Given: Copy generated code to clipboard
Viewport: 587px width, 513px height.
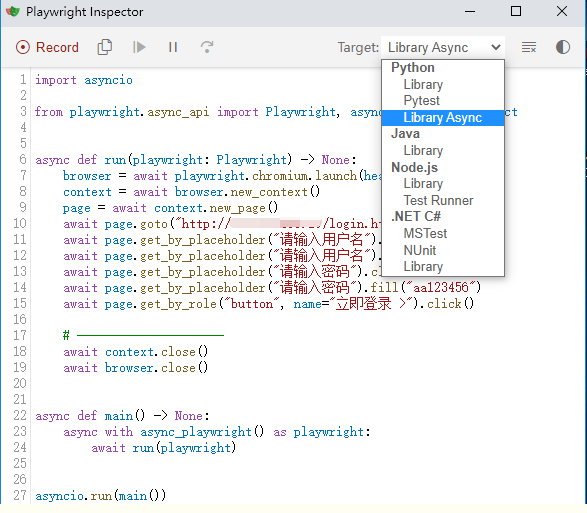Looking at the screenshot, I should pyautogui.click(x=104, y=47).
